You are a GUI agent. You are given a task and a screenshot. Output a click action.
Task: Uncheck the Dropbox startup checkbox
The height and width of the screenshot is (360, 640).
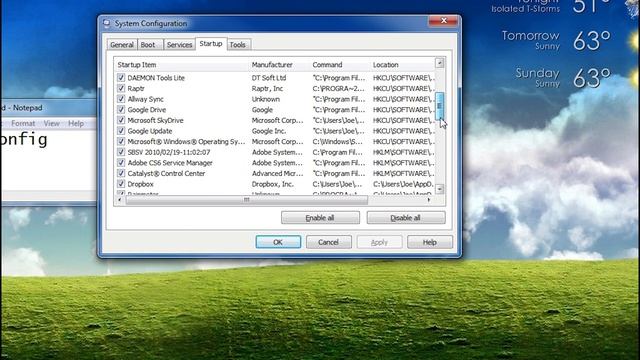tap(121, 184)
